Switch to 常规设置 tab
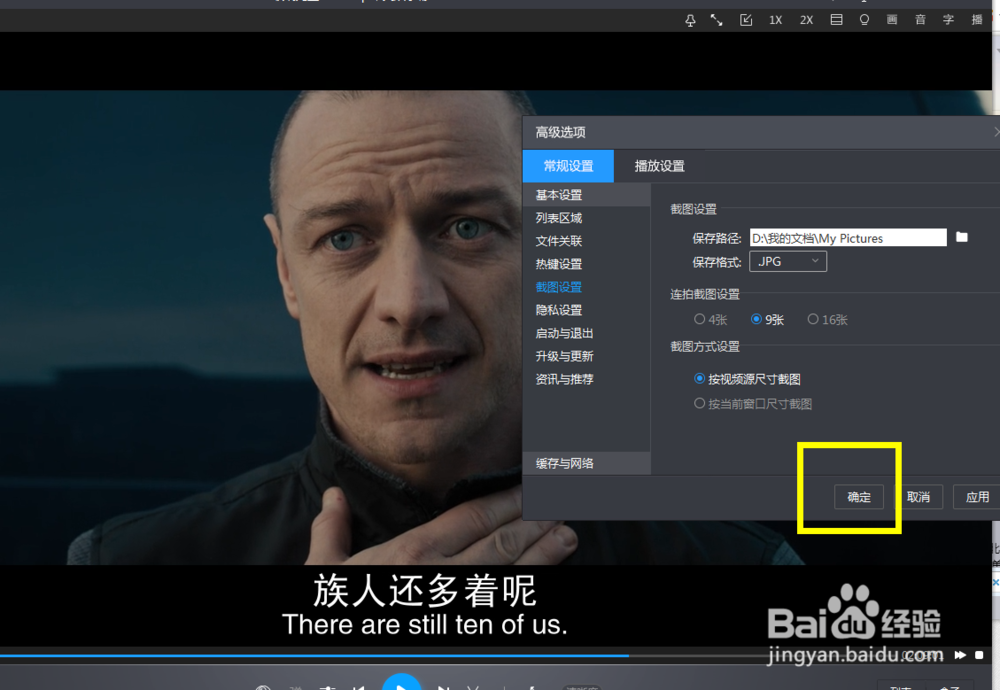Viewport: 1000px width, 690px height. click(x=568, y=166)
